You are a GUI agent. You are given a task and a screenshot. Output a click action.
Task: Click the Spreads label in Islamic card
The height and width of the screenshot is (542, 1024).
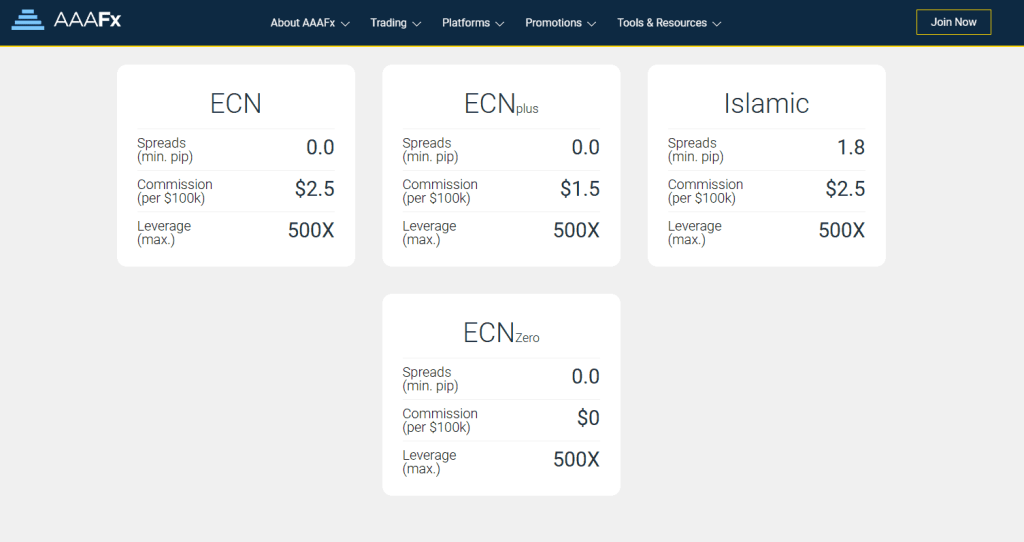[696, 150]
